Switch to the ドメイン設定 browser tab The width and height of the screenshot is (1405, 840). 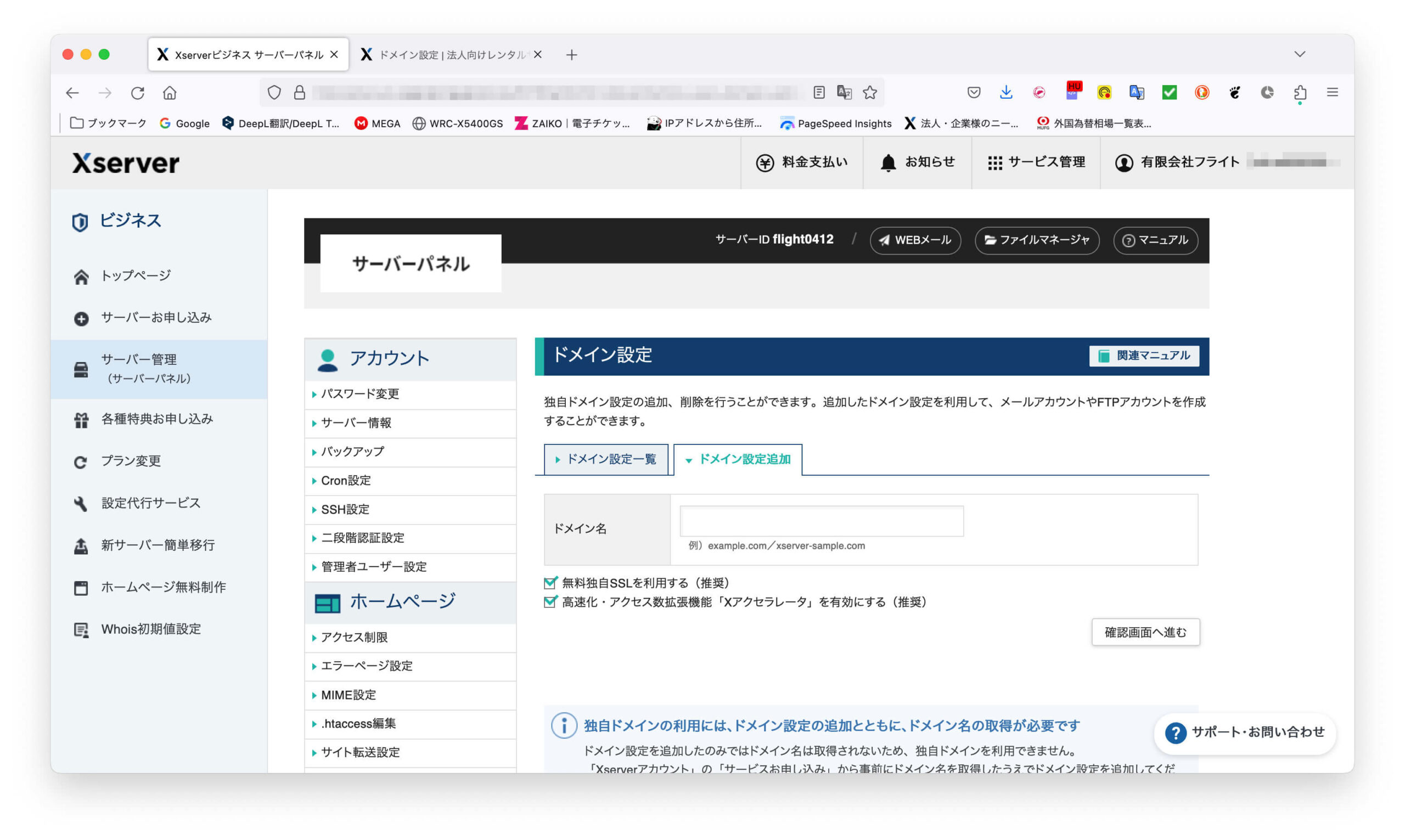point(451,54)
